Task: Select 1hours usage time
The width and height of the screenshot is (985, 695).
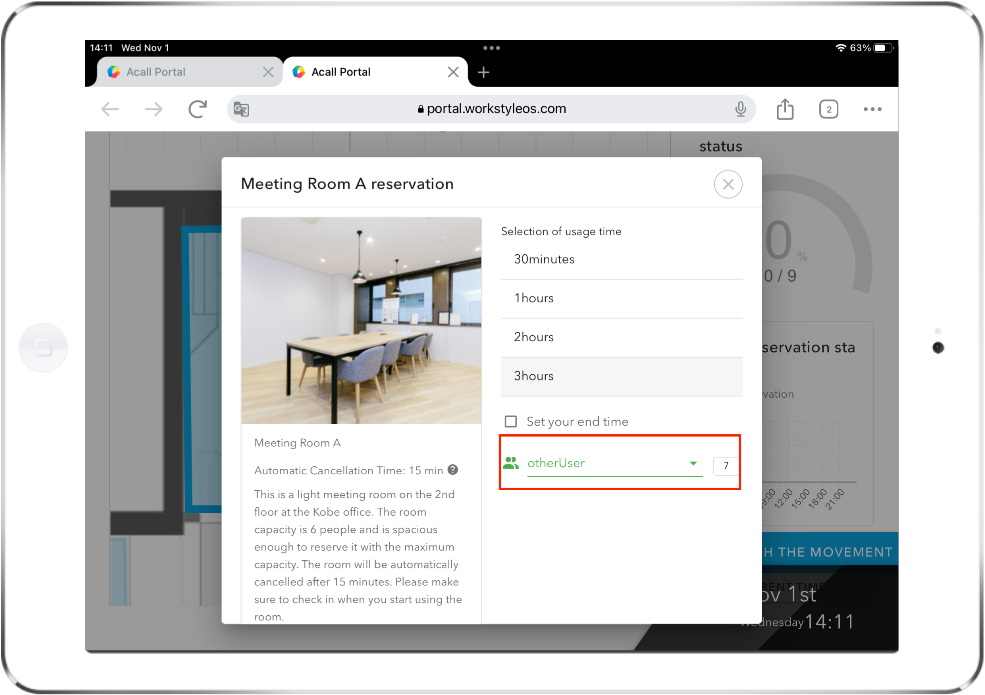Action: pyautogui.click(x=621, y=299)
